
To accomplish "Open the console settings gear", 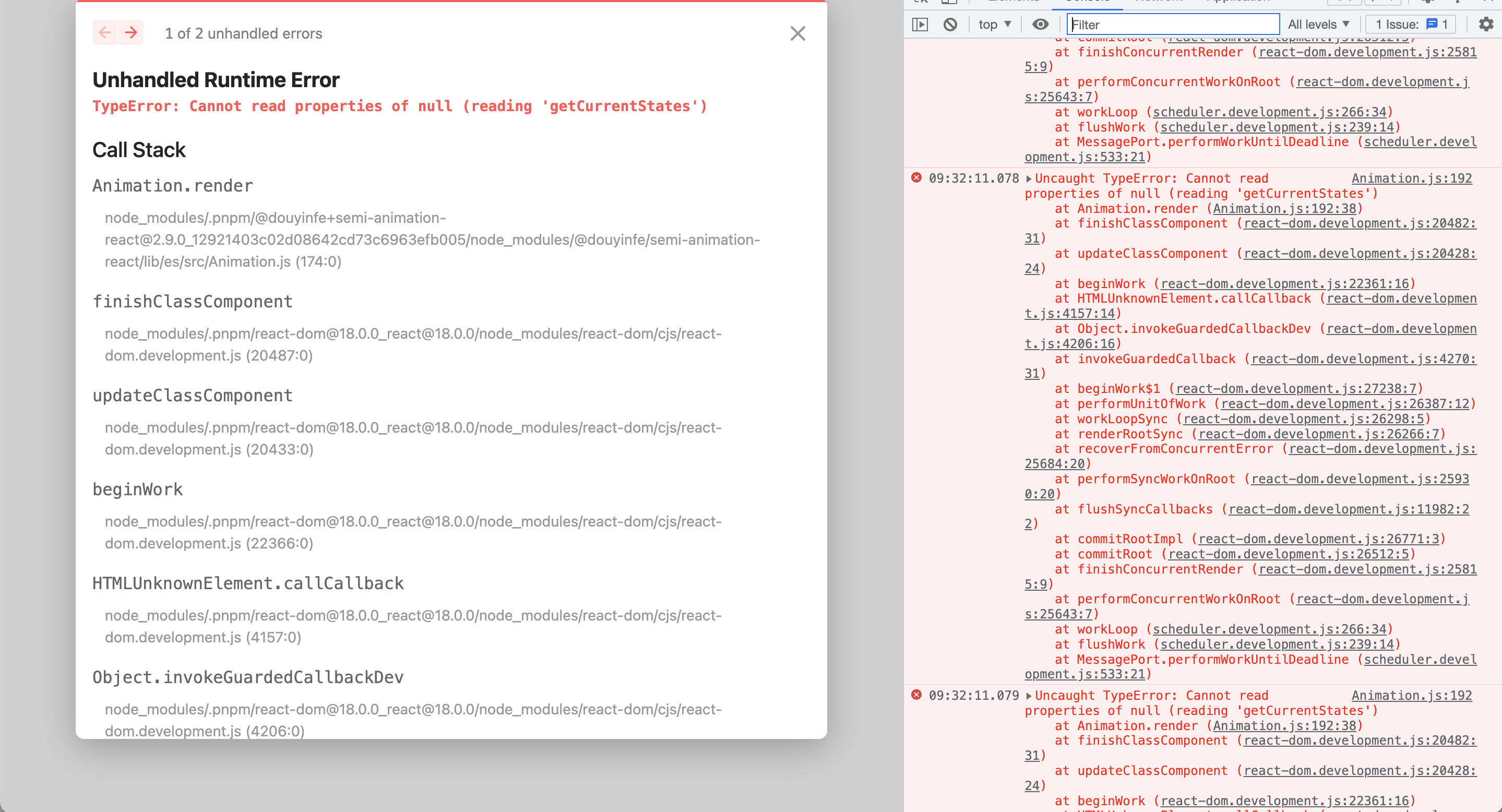I will pos(1485,24).
